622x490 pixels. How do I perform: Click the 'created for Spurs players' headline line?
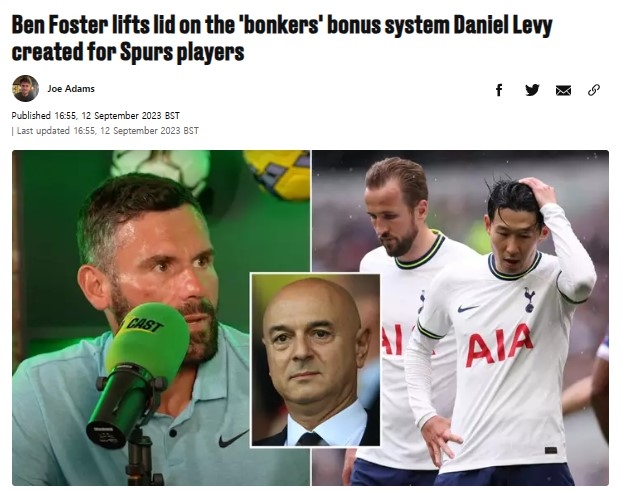[x=128, y=52]
